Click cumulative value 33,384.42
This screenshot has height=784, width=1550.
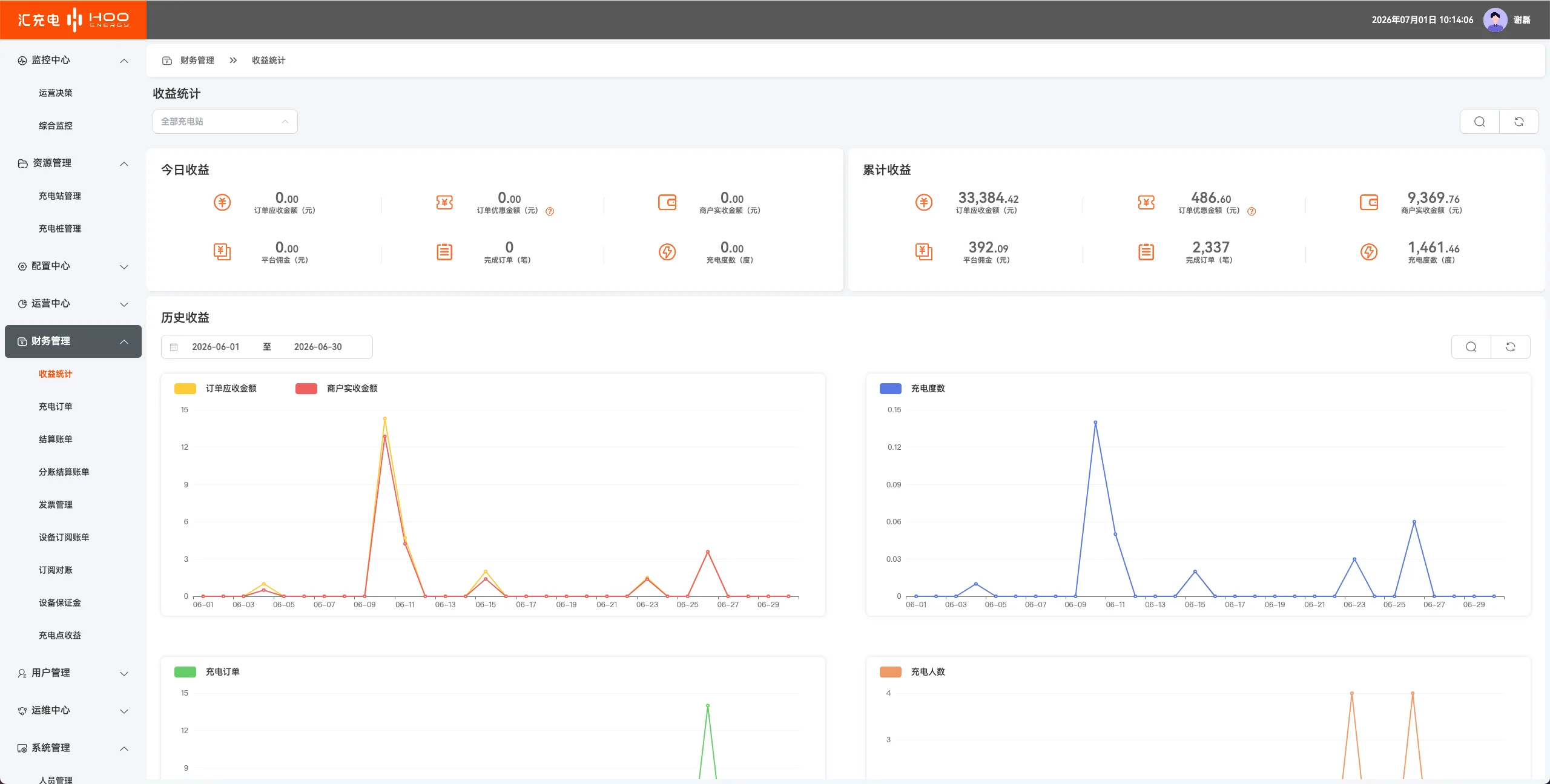[x=988, y=198]
